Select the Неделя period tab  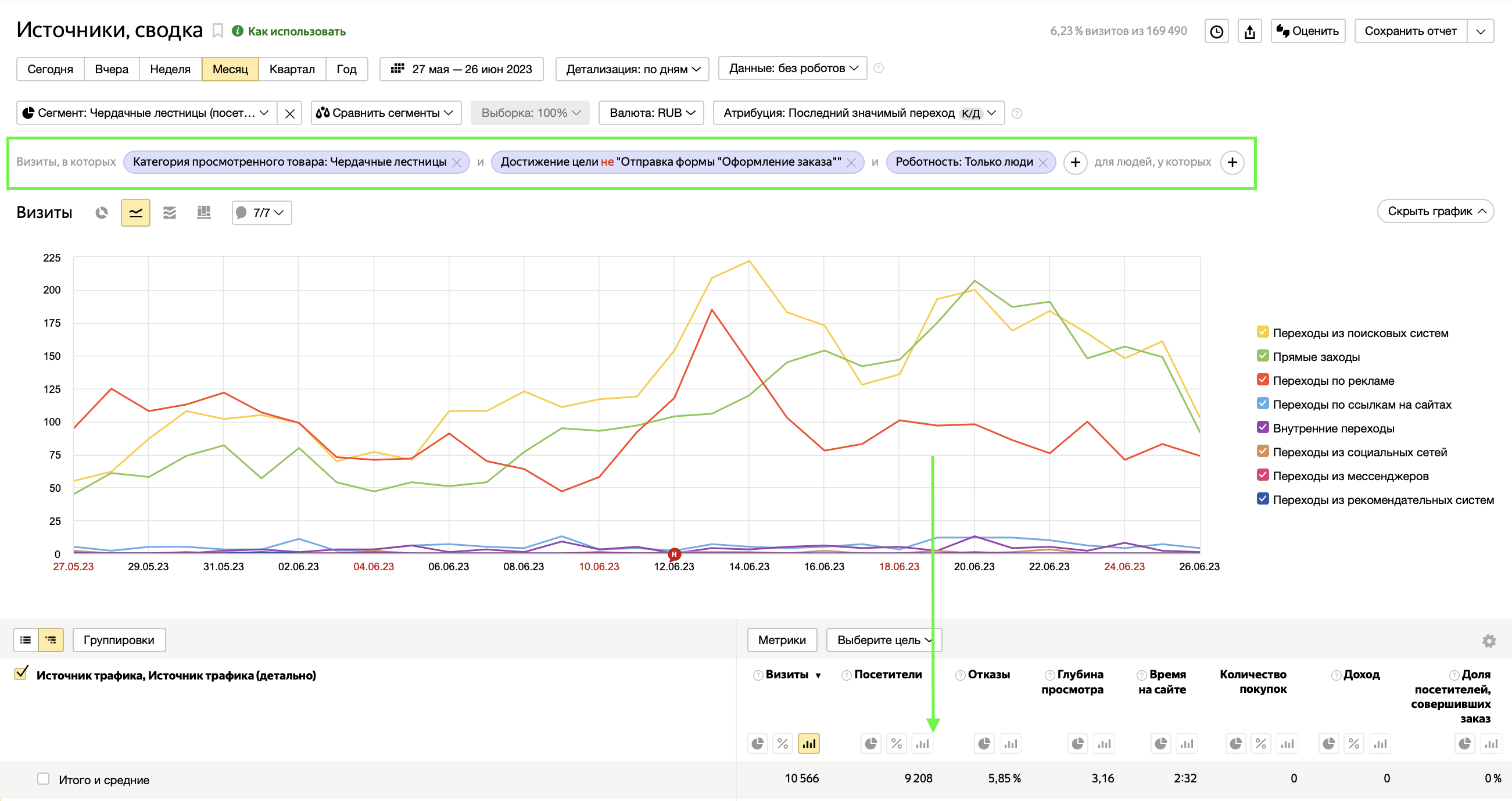click(x=170, y=69)
